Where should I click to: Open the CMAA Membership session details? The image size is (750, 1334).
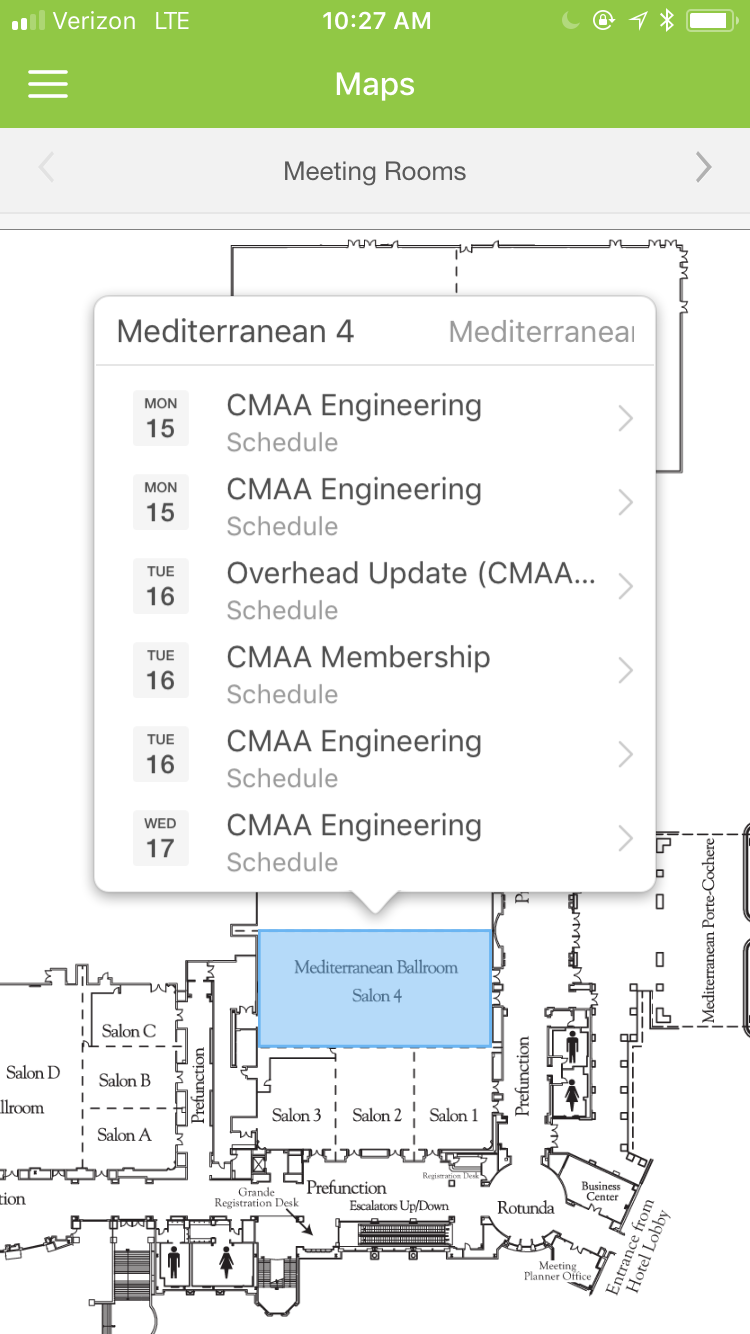375,671
